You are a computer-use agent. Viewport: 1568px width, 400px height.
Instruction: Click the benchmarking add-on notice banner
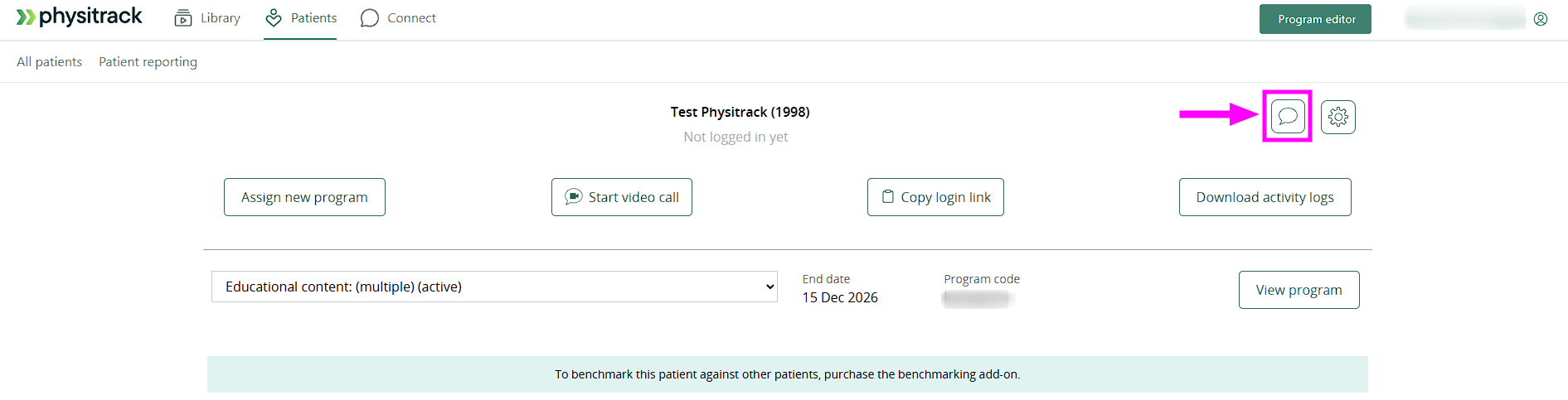click(787, 374)
